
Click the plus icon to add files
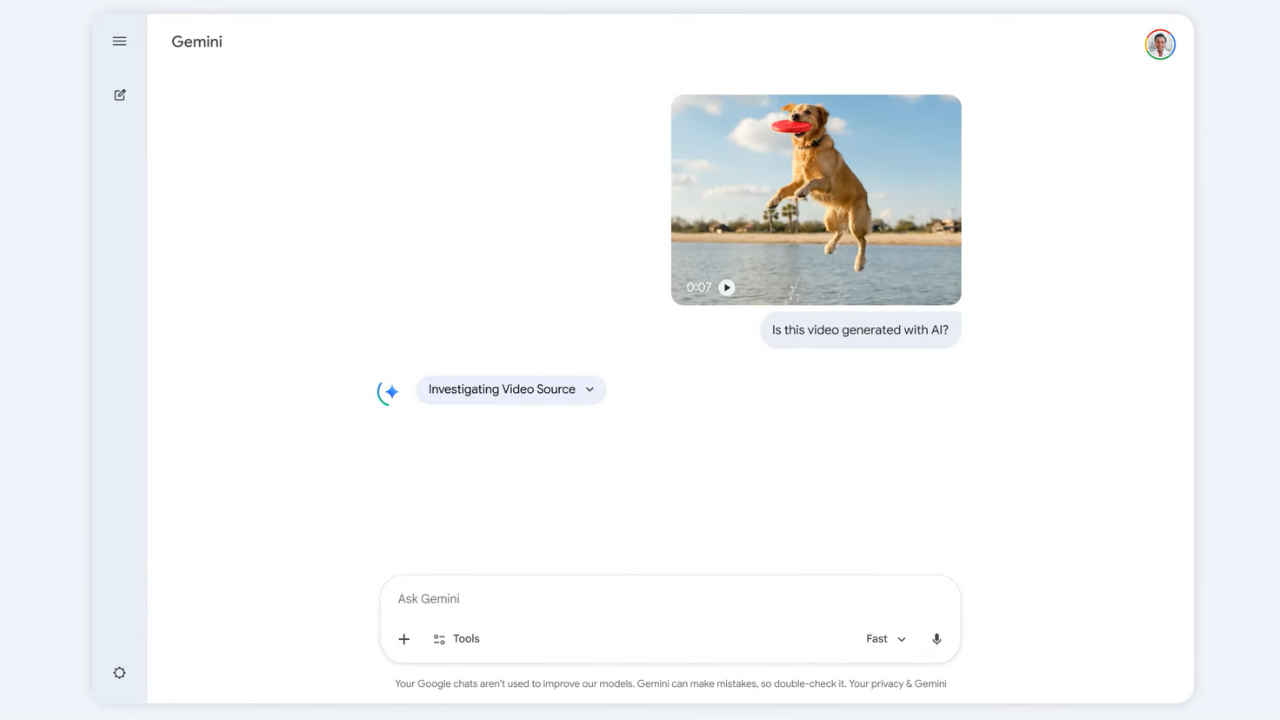pyautogui.click(x=404, y=639)
